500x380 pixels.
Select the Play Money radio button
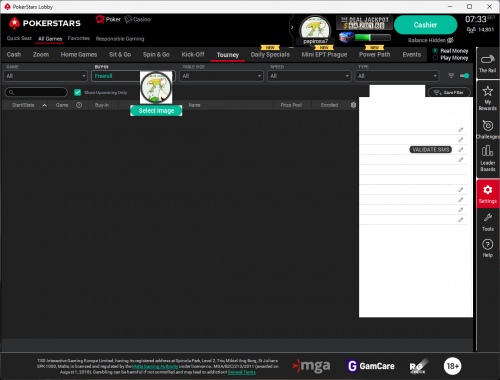point(435,58)
